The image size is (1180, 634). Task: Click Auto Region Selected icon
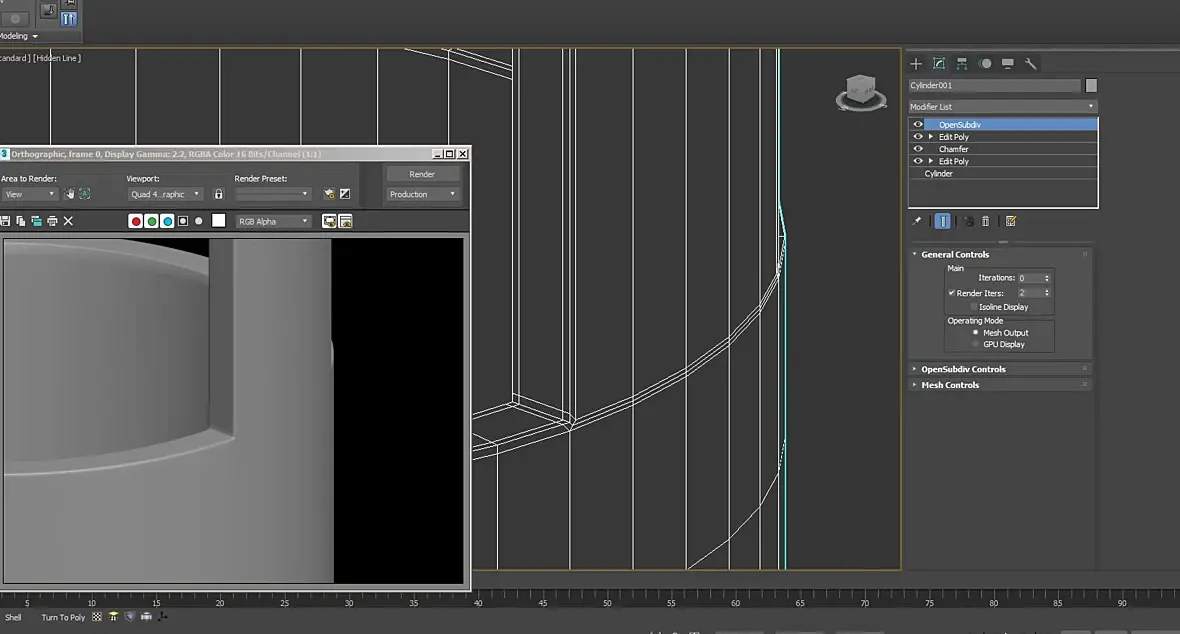coord(85,194)
